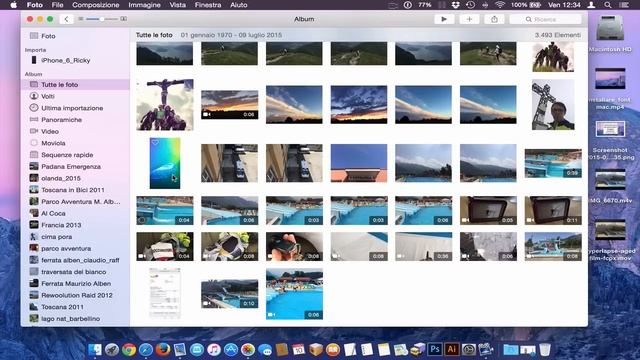The image size is (640, 360).
Task: Open iTunes from the Dock
Action: click(x=213, y=349)
